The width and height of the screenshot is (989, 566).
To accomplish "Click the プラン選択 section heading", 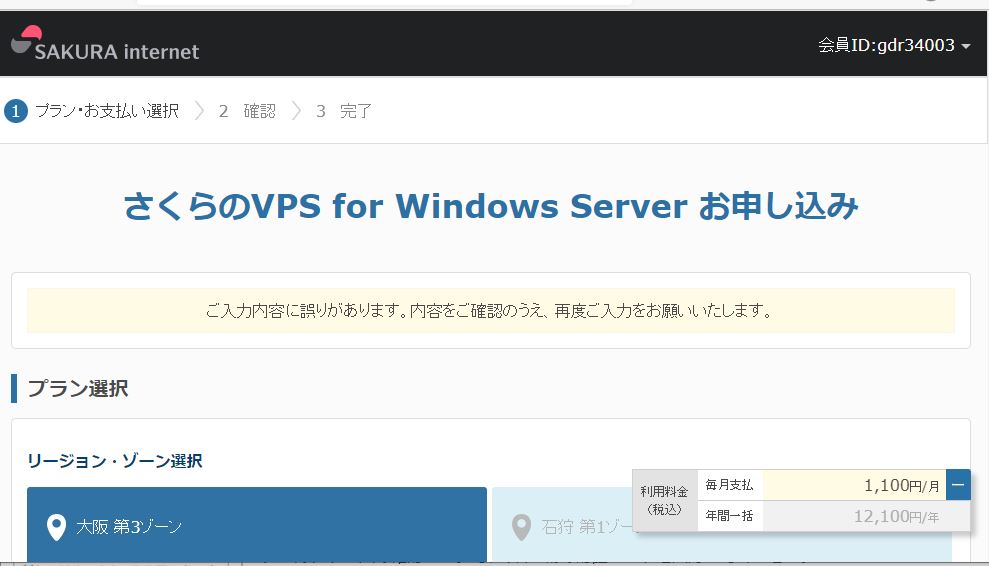I will point(78,388).
